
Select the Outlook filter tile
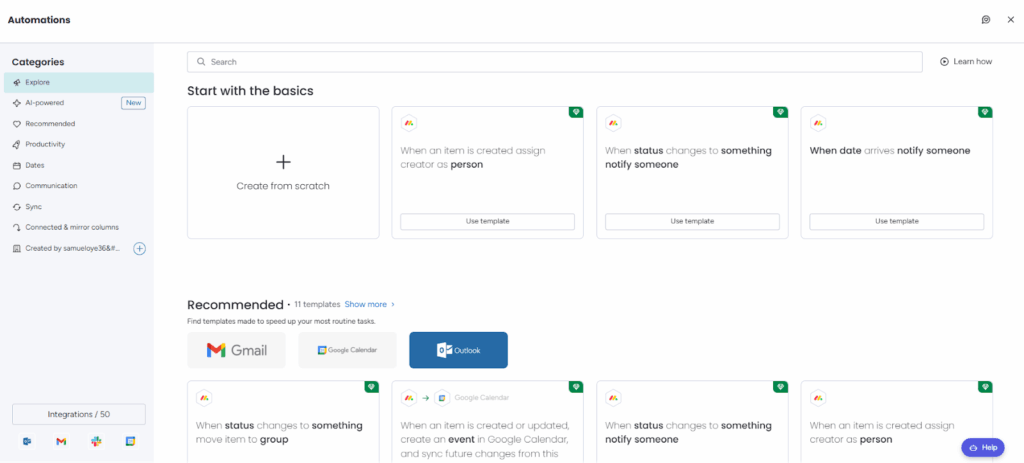coord(458,350)
